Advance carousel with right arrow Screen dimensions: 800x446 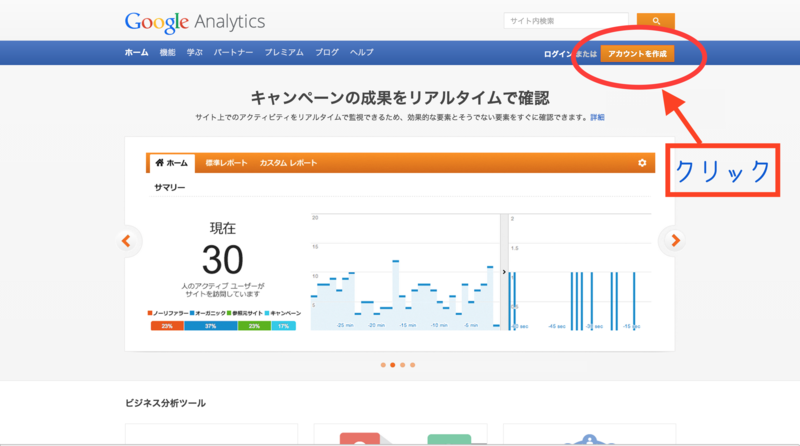(674, 240)
